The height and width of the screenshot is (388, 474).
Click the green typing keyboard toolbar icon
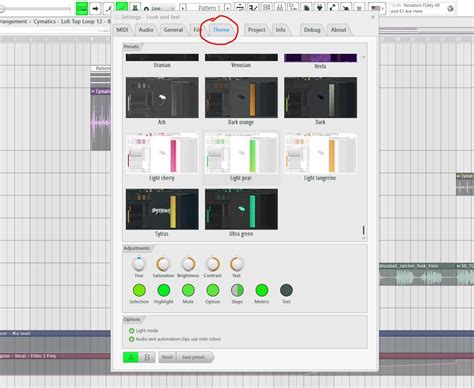(x=82, y=8)
